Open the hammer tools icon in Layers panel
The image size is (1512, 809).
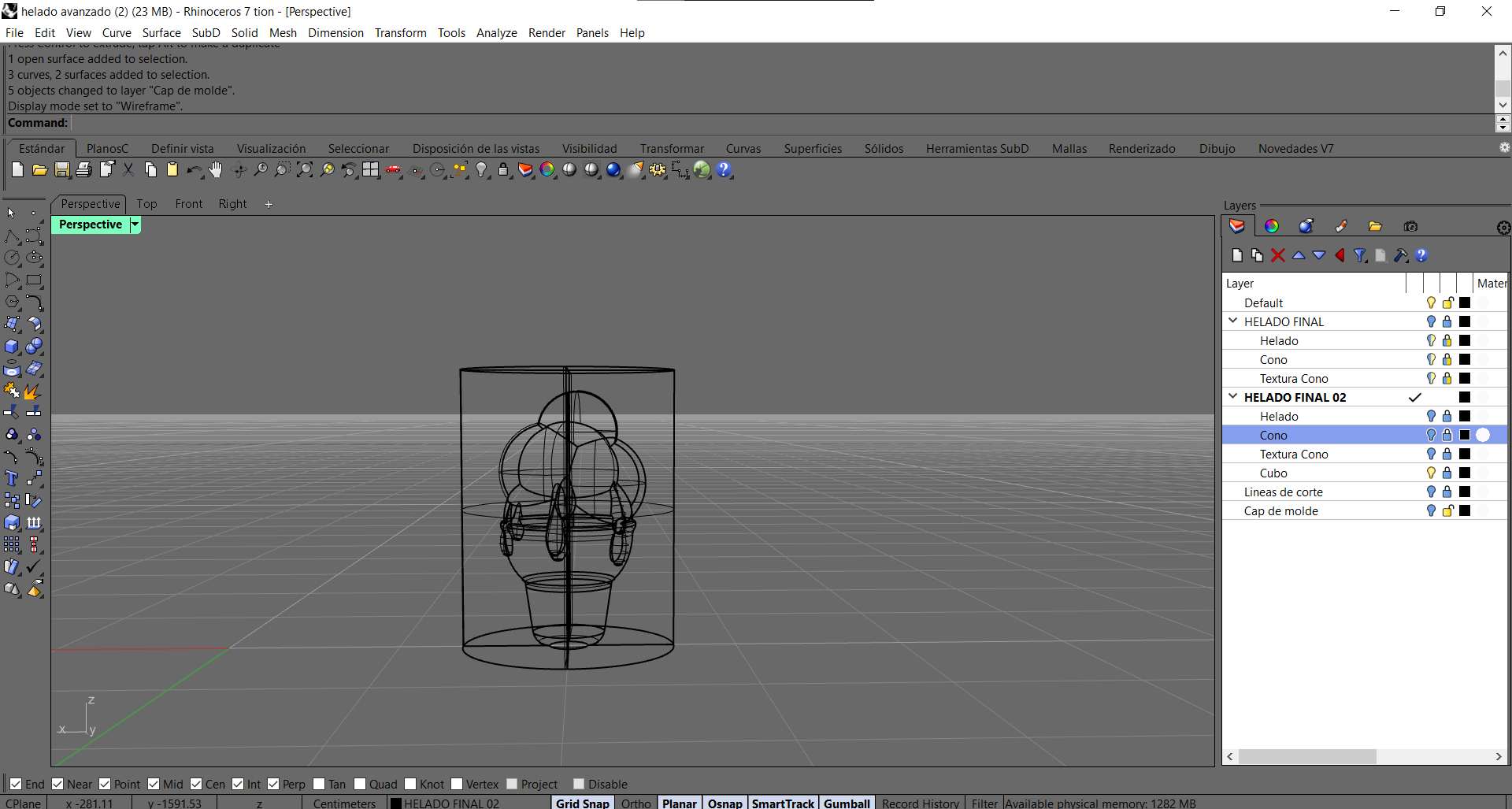[x=1401, y=255]
